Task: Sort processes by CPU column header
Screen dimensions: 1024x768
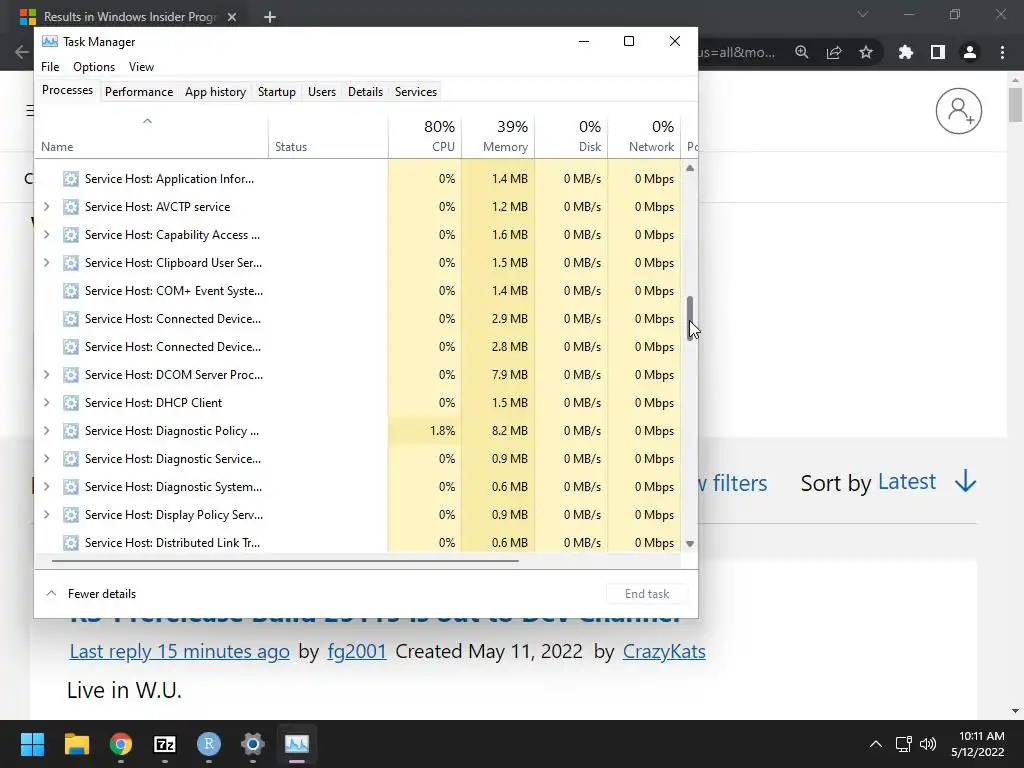Action: tap(425, 136)
